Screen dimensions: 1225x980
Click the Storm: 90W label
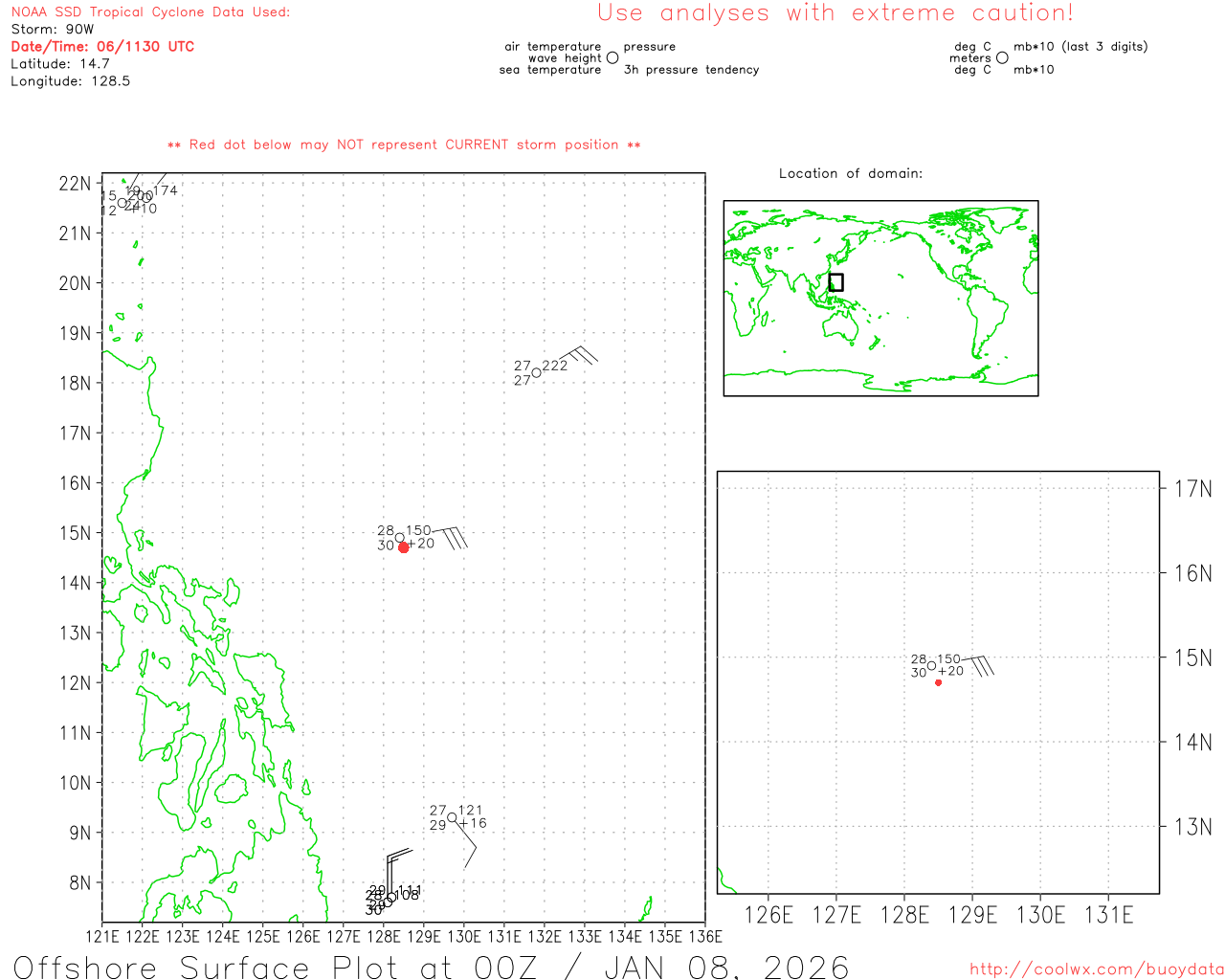tap(53, 30)
